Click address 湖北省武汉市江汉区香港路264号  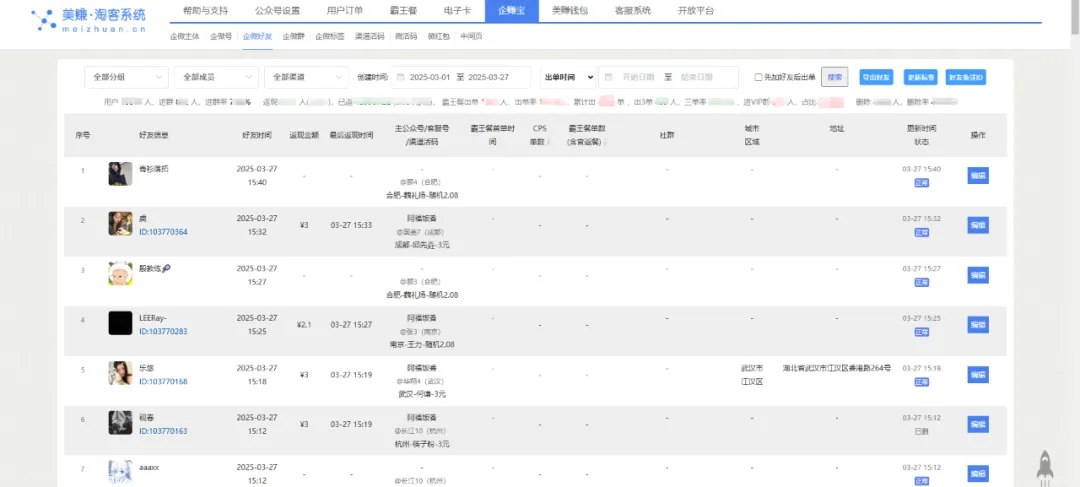pos(837,368)
